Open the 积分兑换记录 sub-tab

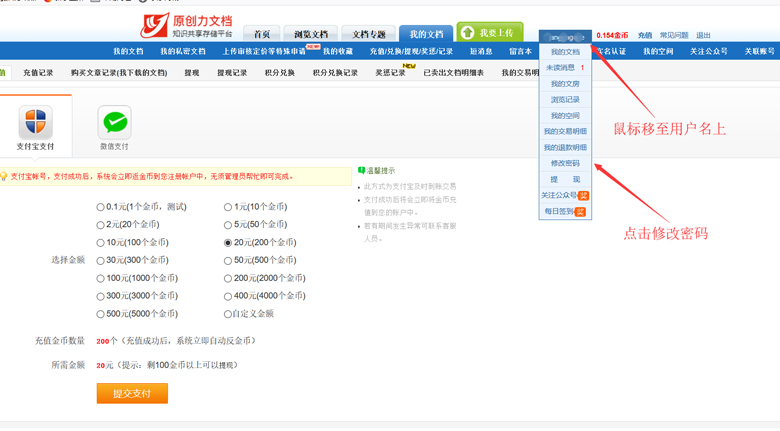335,73
